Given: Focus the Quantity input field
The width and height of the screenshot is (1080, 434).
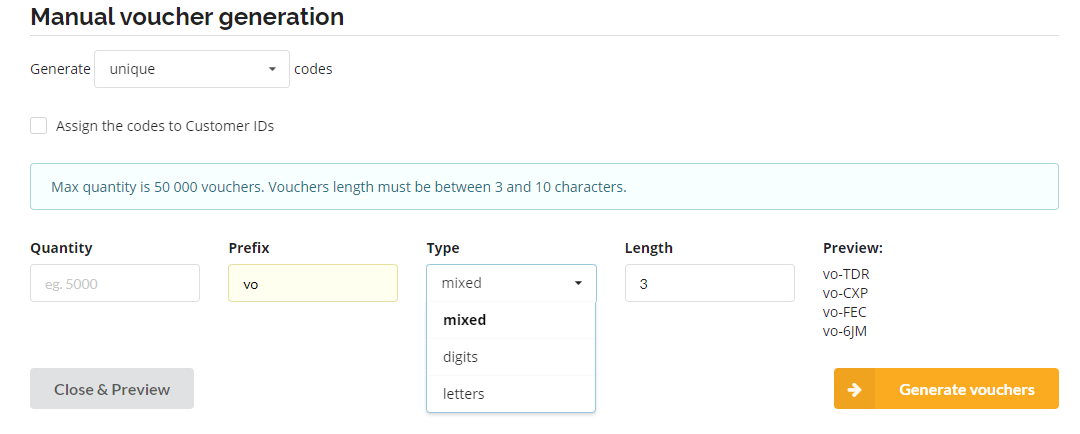Looking at the screenshot, I should pos(115,283).
